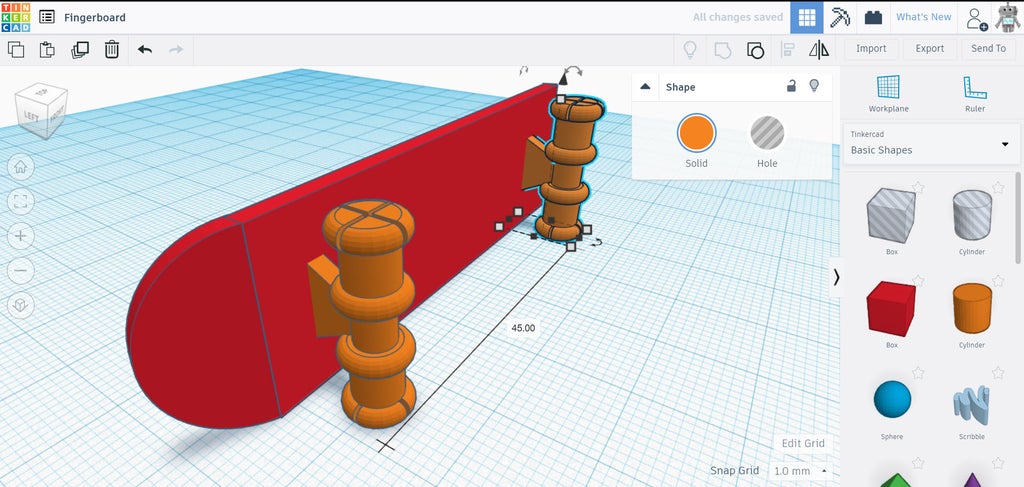Click the view cube
The image size is (1024, 487).
[x=41, y=110]
